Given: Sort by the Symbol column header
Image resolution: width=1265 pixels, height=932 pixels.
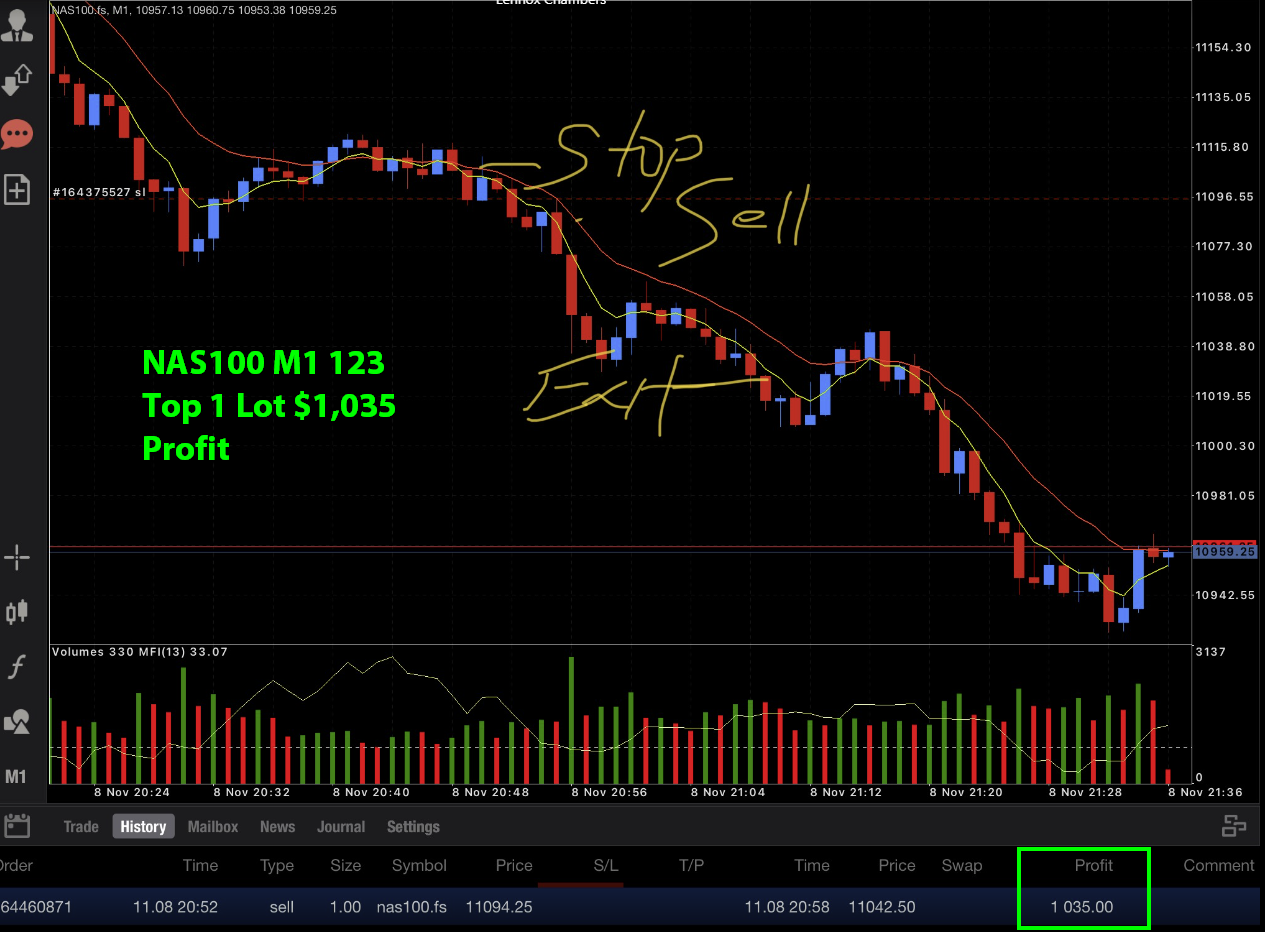Looking at the screenshot, I should [x=419, y=866].
